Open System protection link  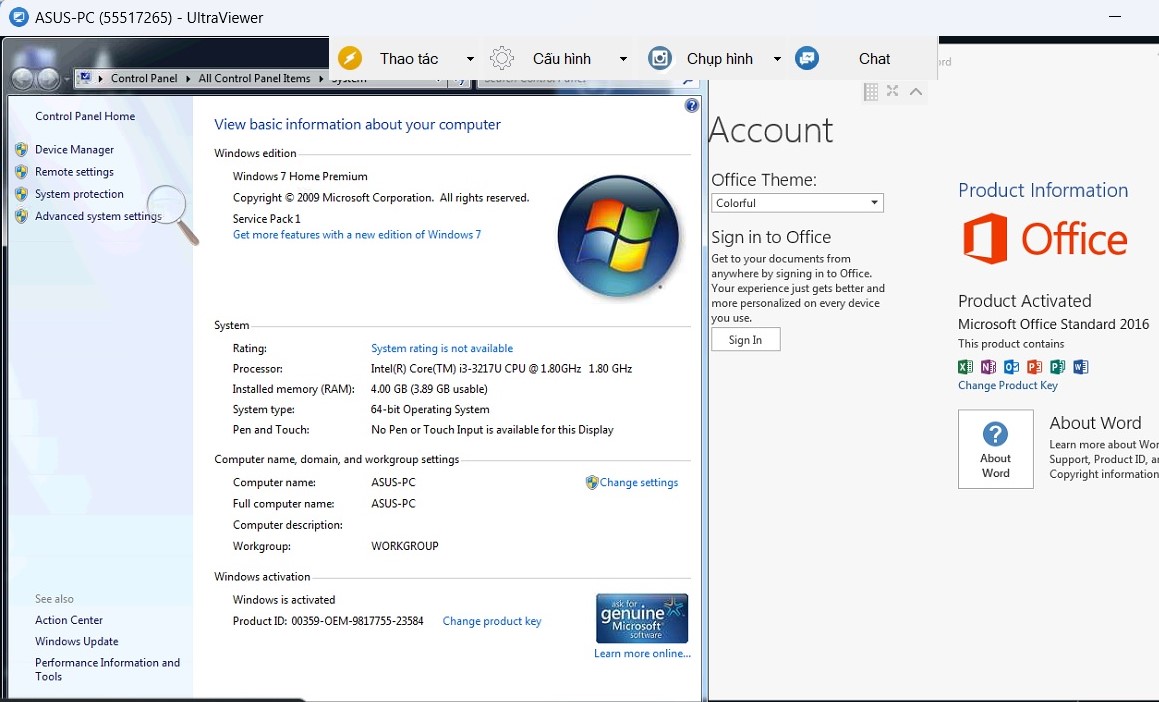(x=79, y=194)
